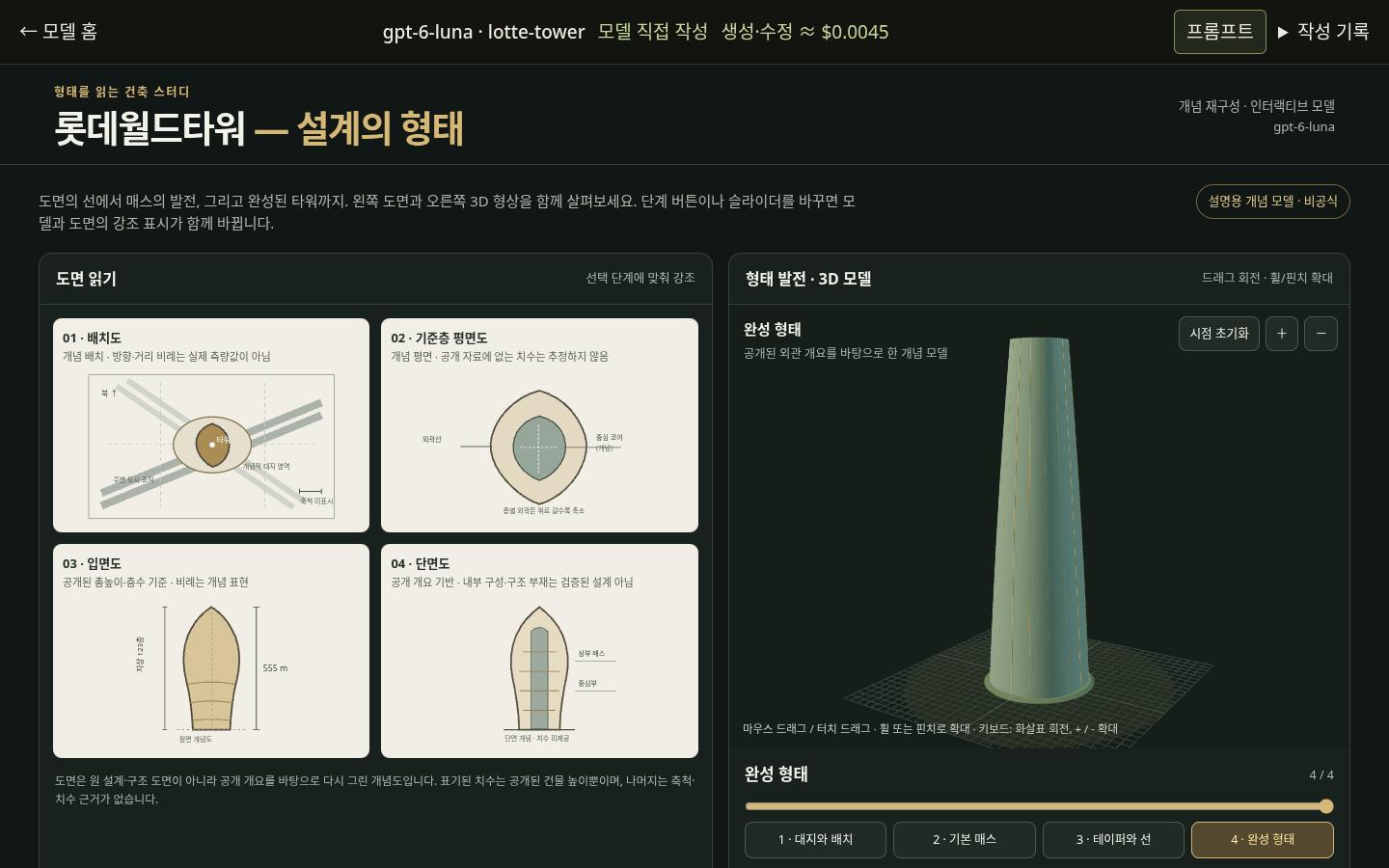
Task: Click the 4 / 4 step counter
Action: coord(1321,775)
